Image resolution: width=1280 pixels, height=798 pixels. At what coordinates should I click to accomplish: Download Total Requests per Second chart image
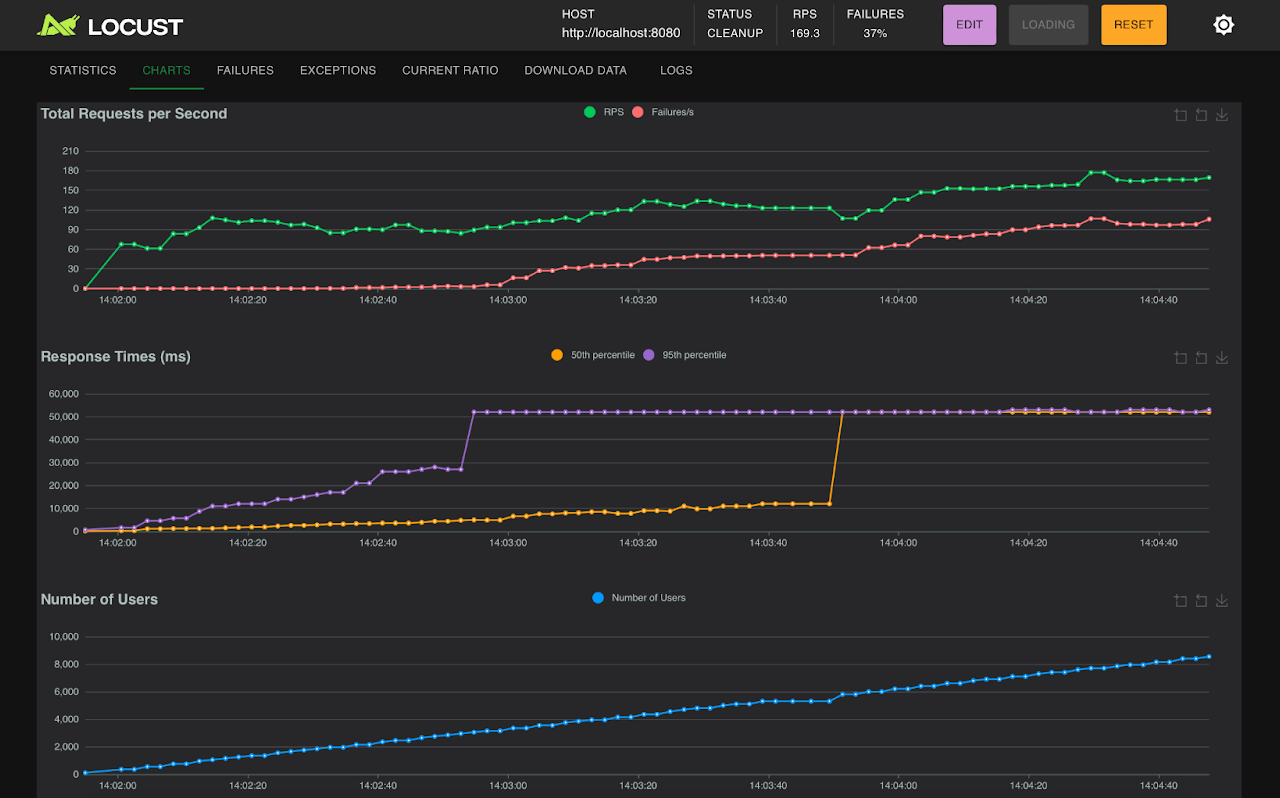tap(1222, 115)
